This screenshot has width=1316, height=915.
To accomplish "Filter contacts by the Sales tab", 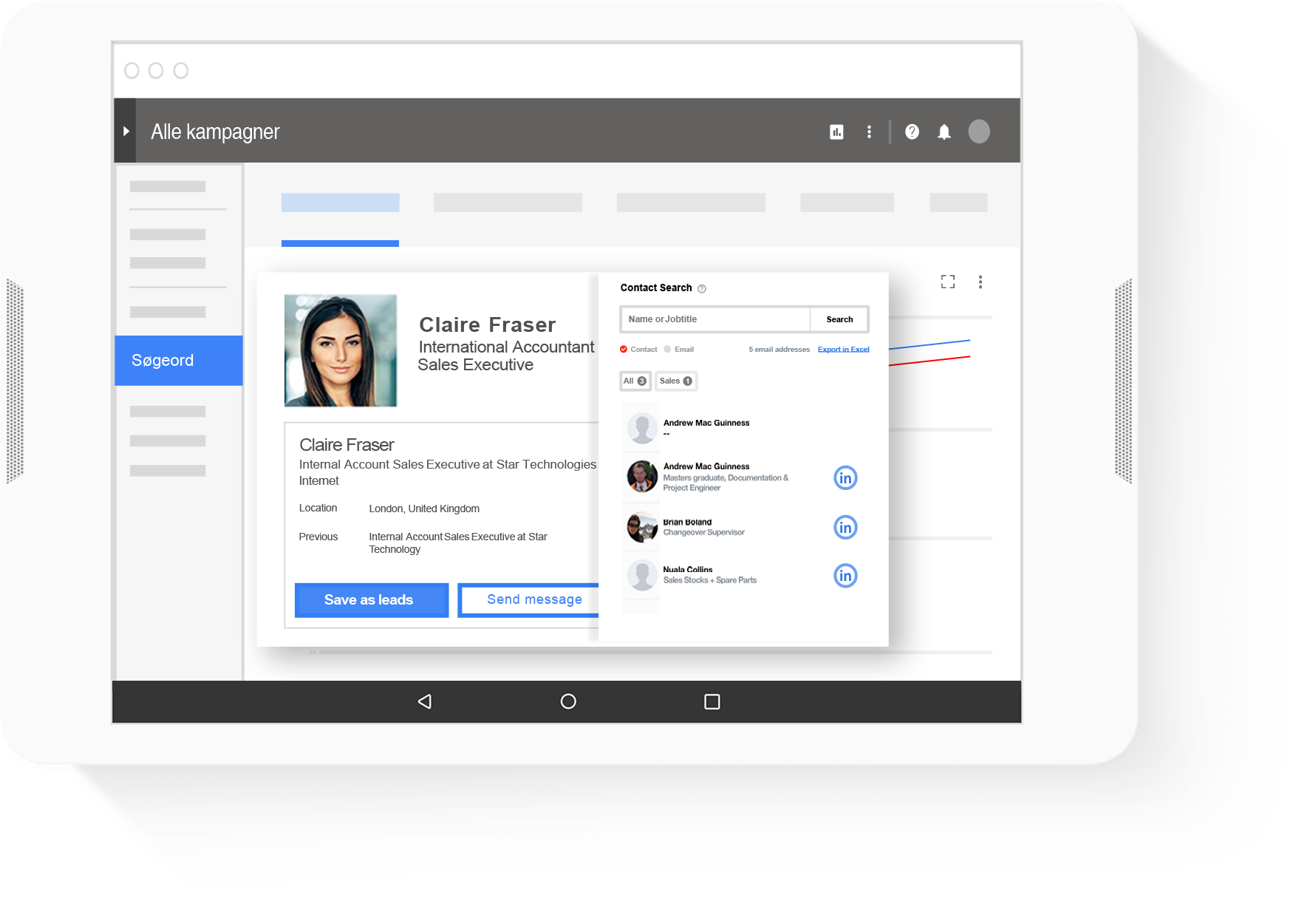I will pos(675,381).
